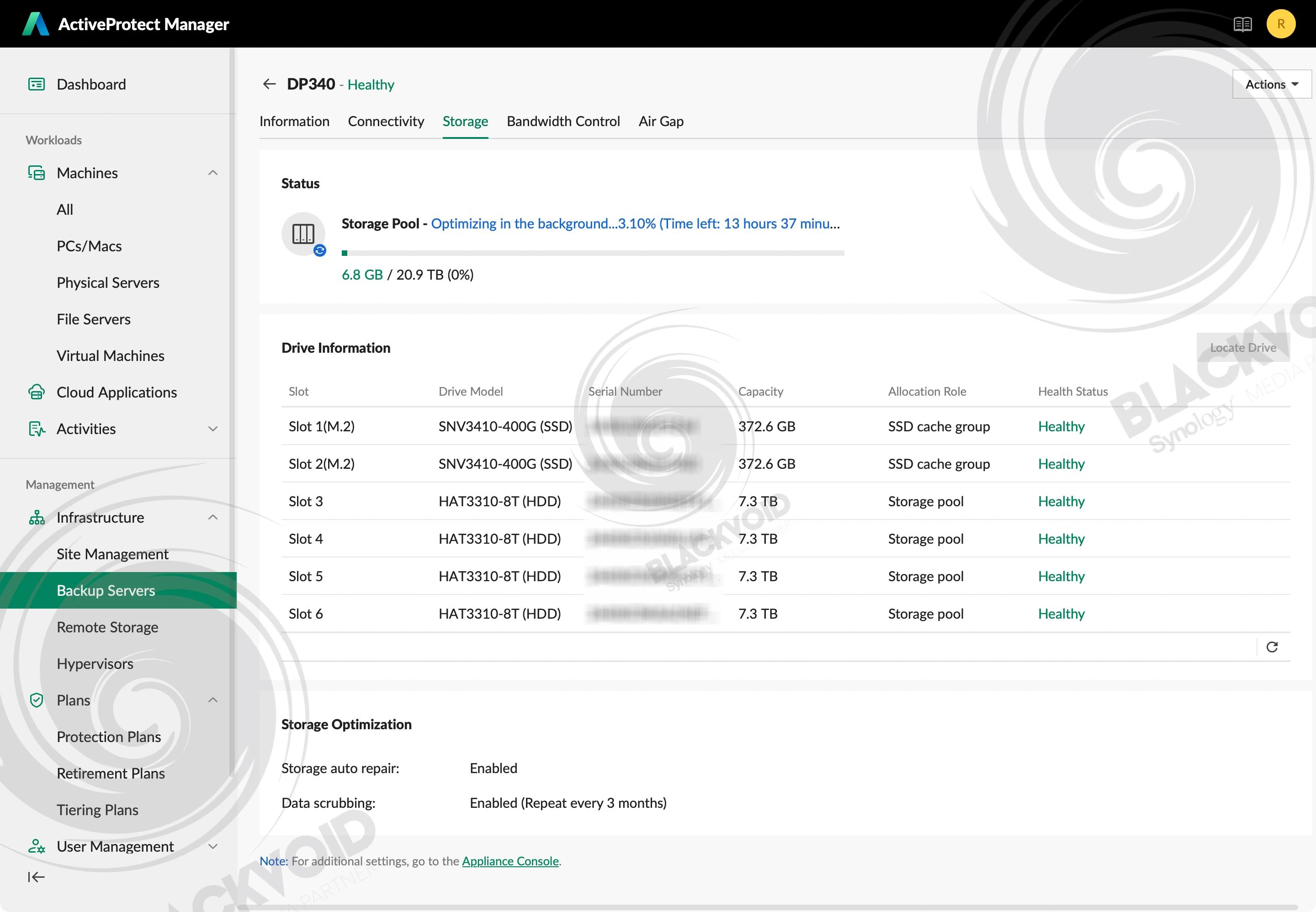Expand the User Management section chevron
The height and width of the screenshot is (912, 1316).
click(x=213, y=847)
